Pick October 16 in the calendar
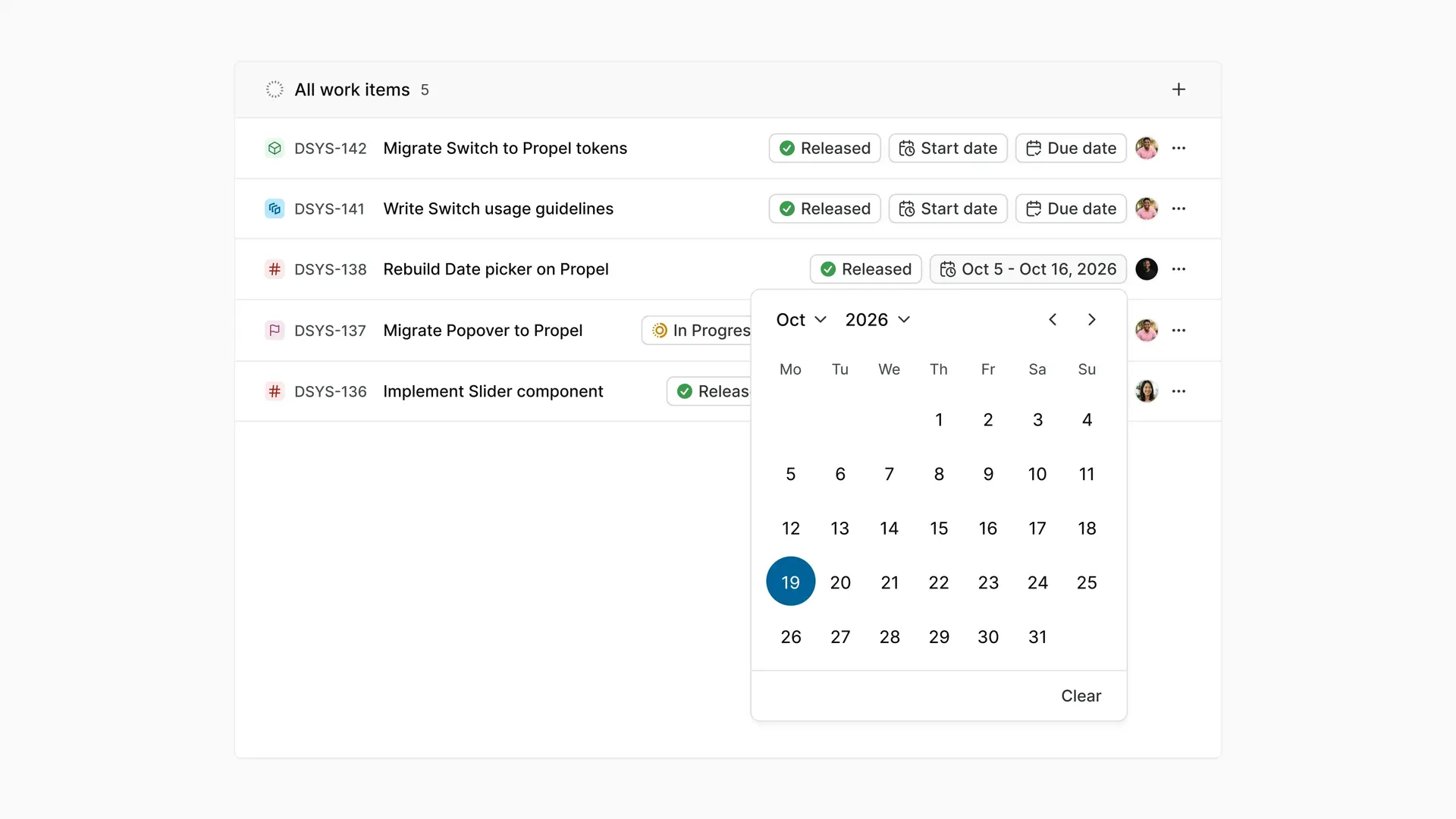This screenshot has width=1456, height=819. [x=988, y=529]
